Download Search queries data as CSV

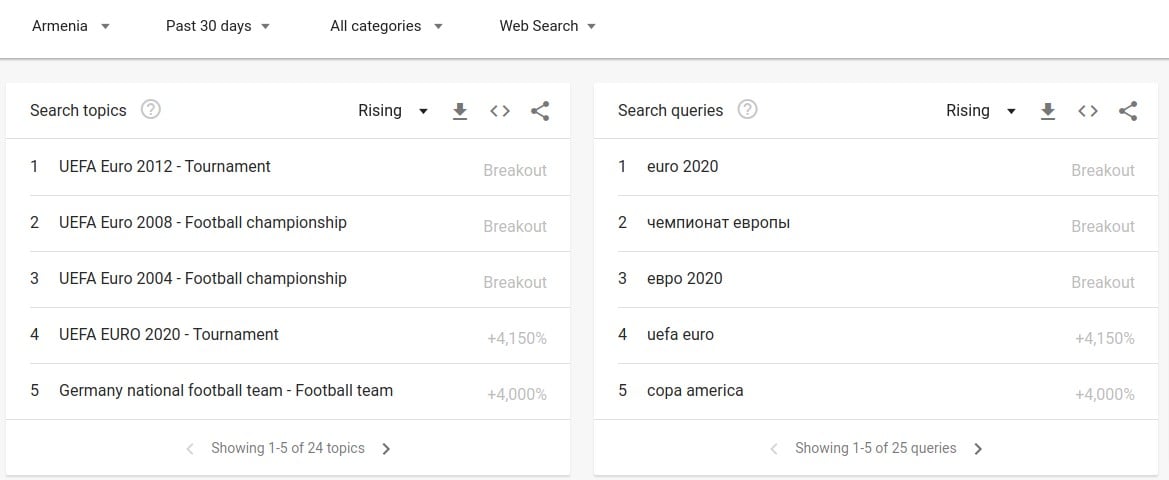tap(1048, 111)
